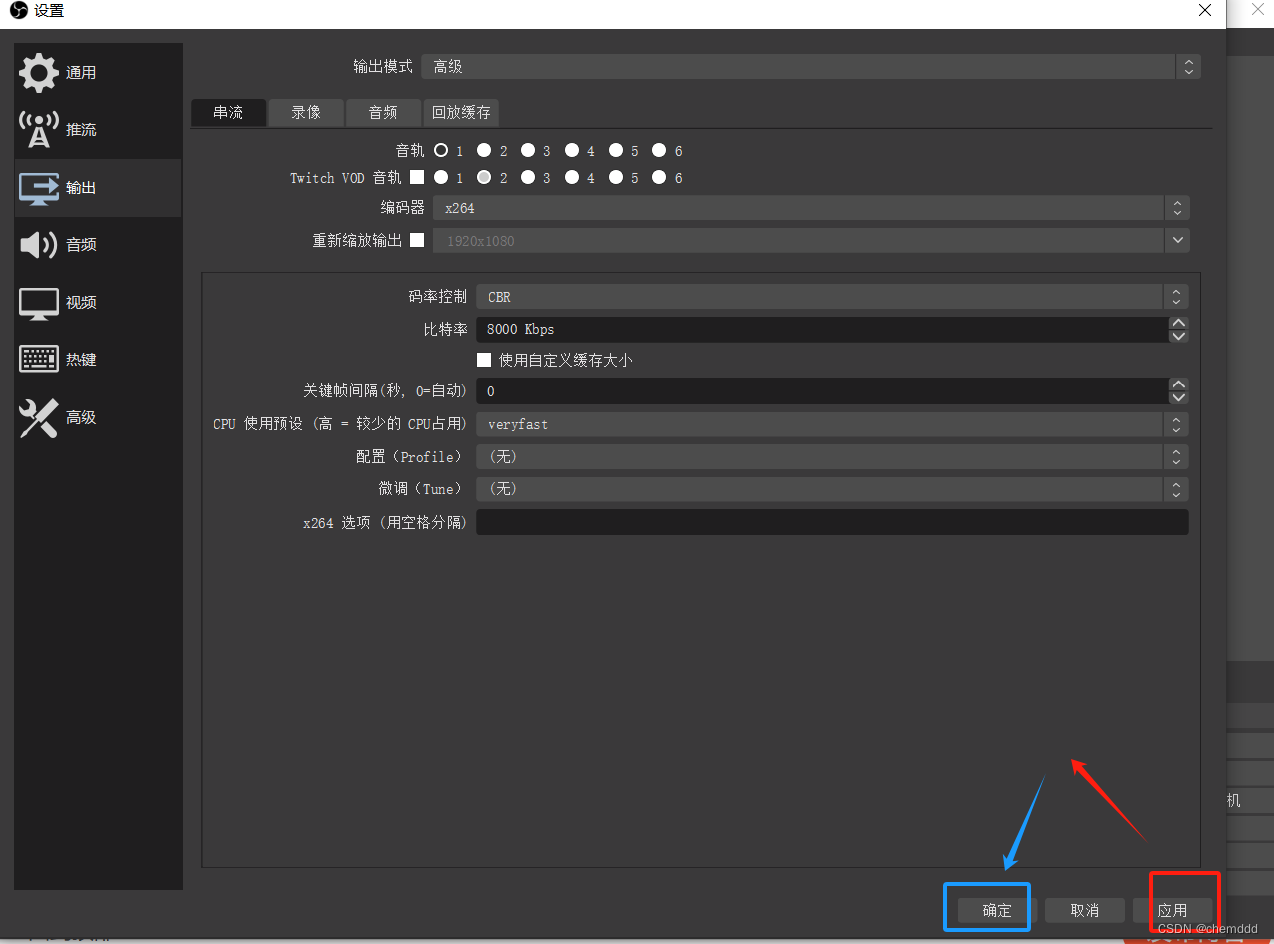Open the 高级 advanced tools icon
Image resolution: width=1274 pixels, height=944 pixels.
coord(39,417)
